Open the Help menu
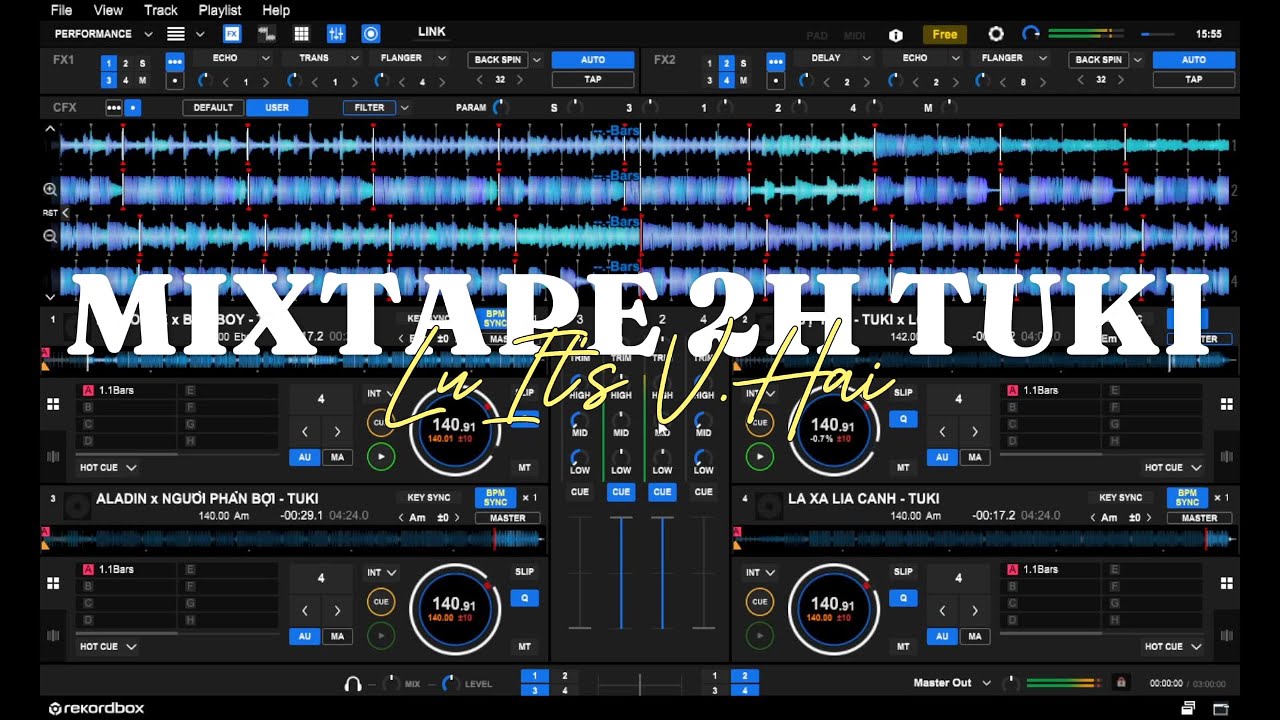 276,10
